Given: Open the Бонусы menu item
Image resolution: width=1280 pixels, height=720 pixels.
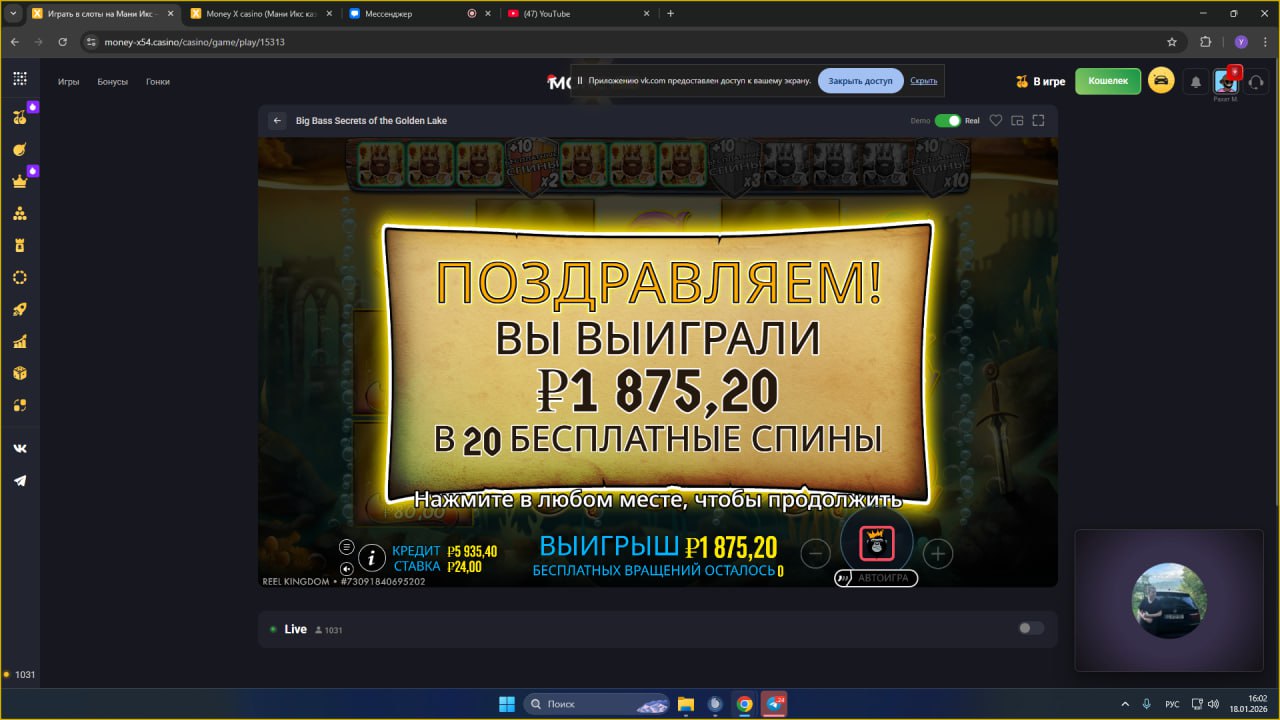Looking at the screenshot, I should click(112, 82).
